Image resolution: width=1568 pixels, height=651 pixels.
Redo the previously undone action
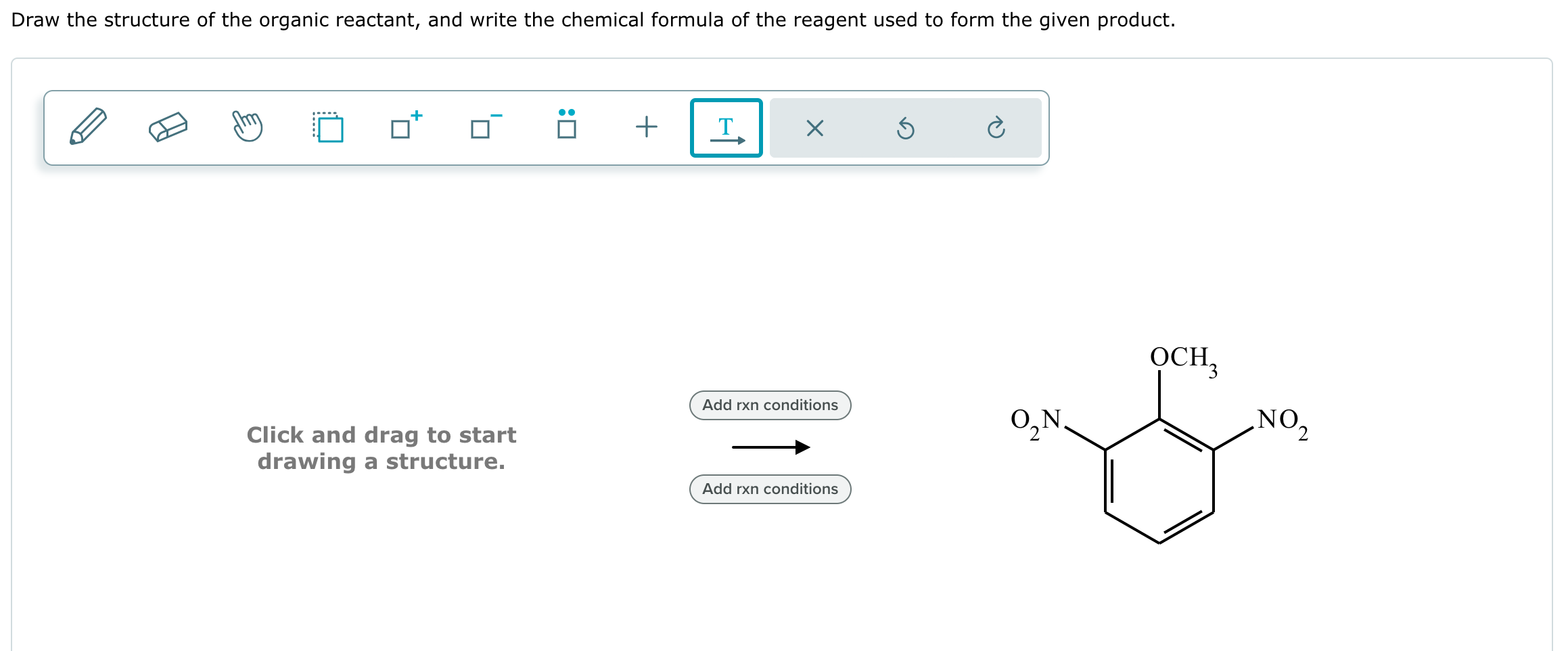pyautogui.click(x=996, y=128)
